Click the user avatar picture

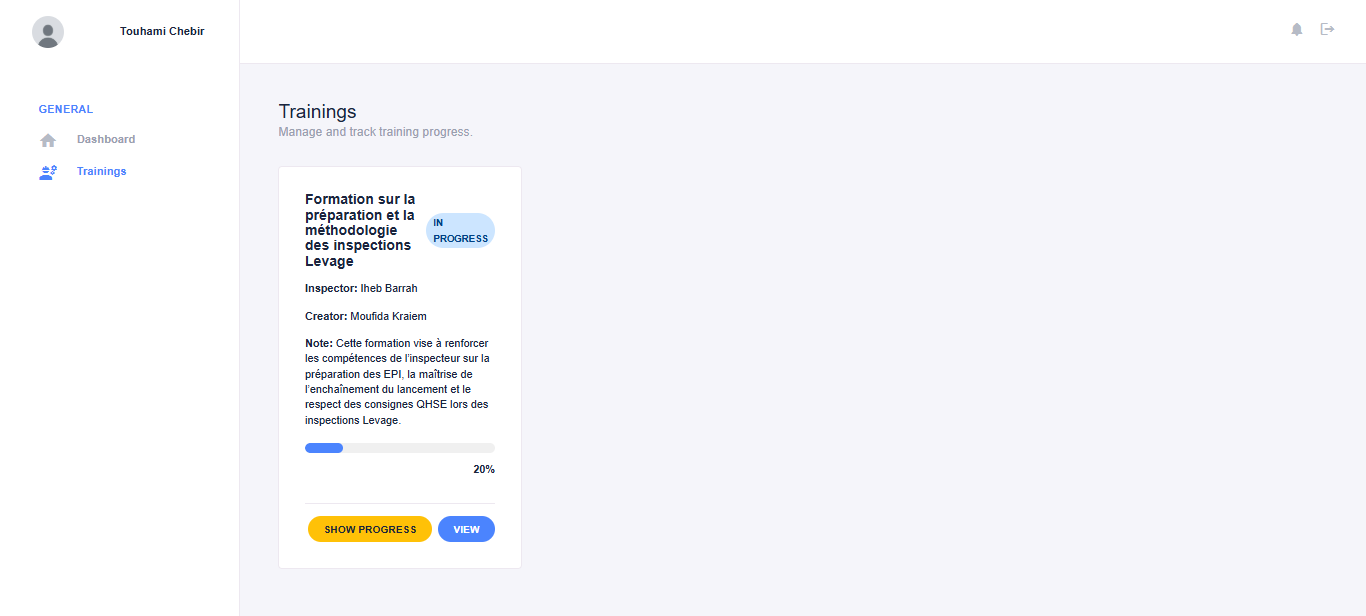(48, 32)
